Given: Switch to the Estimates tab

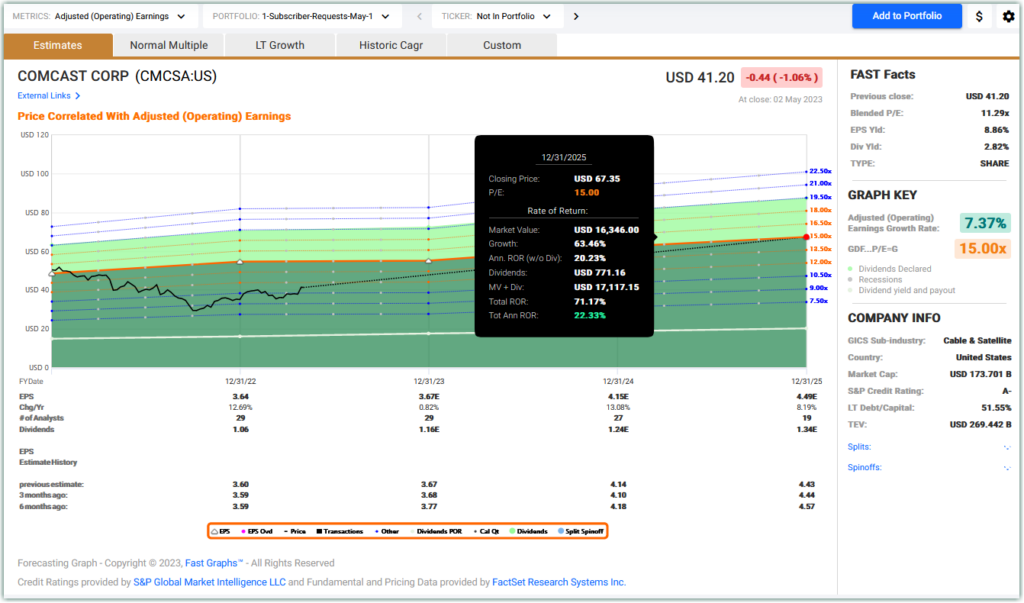Looking at the screenshot, I should click(58, 45).
